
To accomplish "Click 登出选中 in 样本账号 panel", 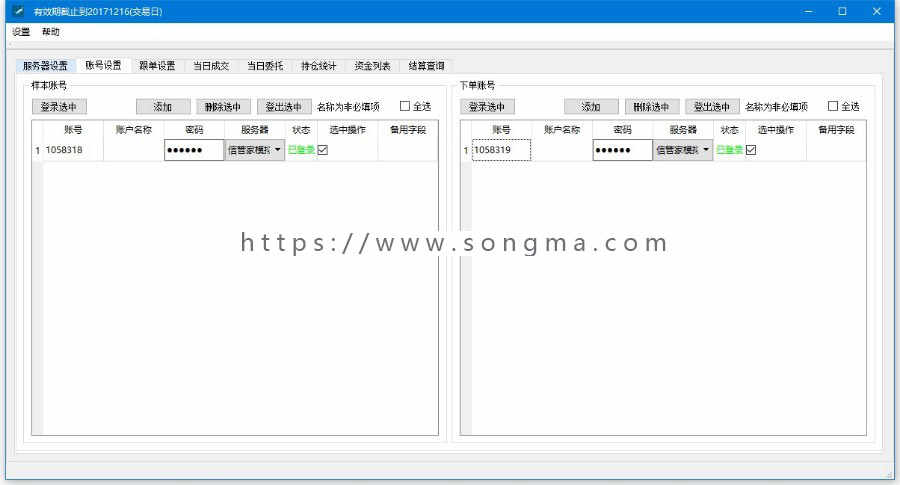I will 284,107.
